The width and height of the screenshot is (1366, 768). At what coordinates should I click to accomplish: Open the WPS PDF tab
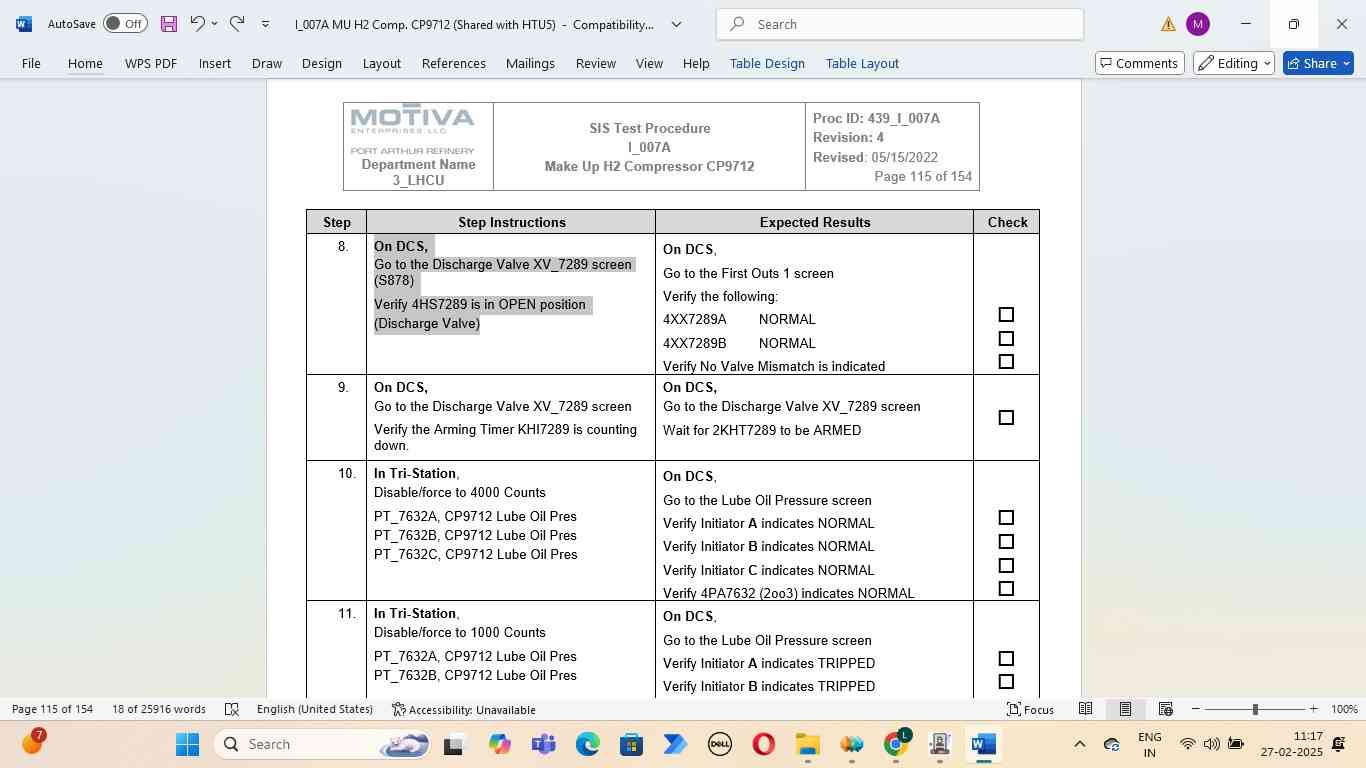point(150,63)
